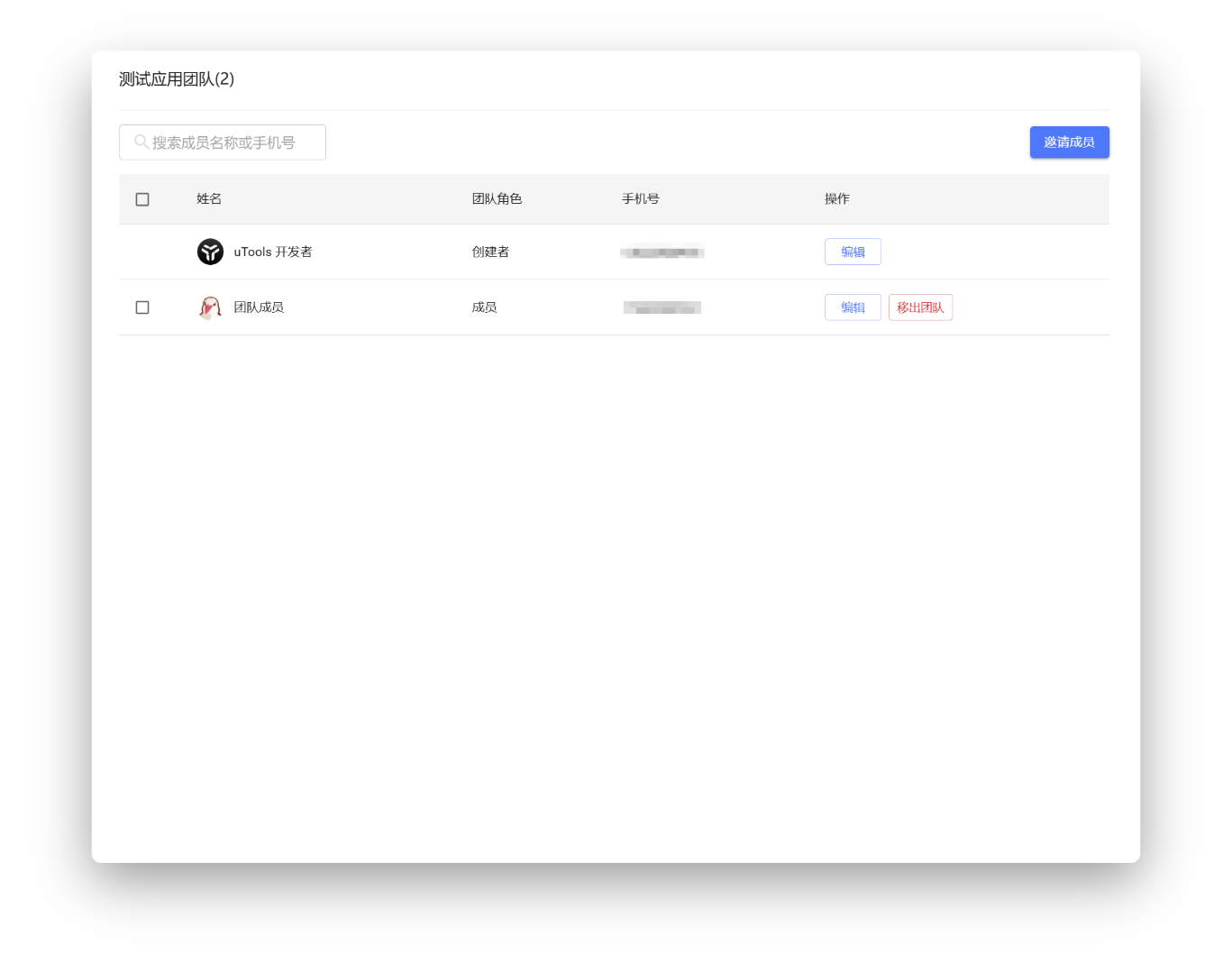Toggle the select-all checkbox in table header
The image size is (1232, 963).
(142, 199)
